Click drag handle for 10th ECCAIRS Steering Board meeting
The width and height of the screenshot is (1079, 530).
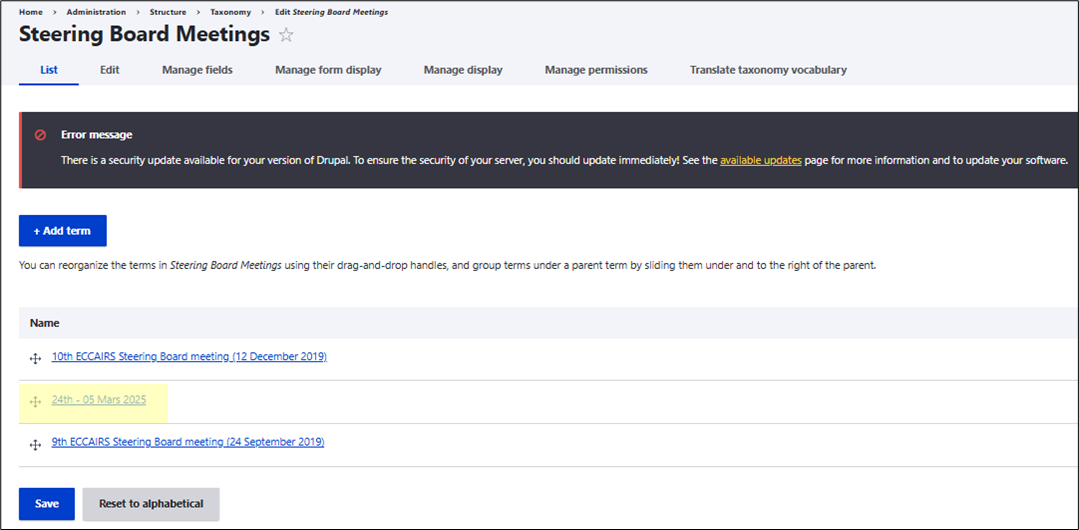(x=35, y=358)
